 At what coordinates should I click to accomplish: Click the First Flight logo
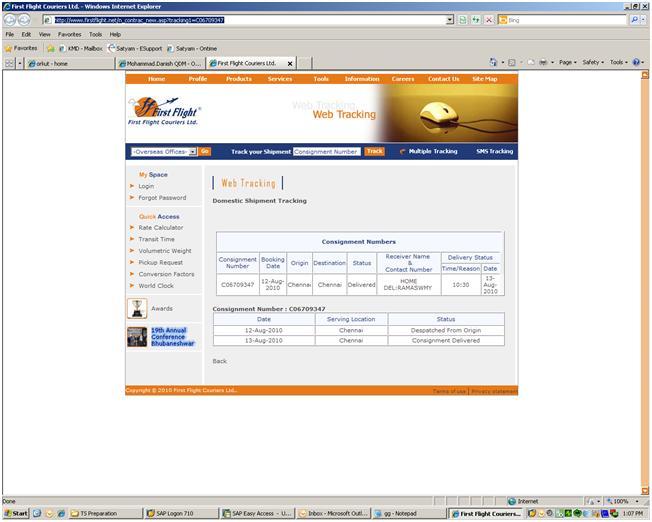tap(165, 111)
